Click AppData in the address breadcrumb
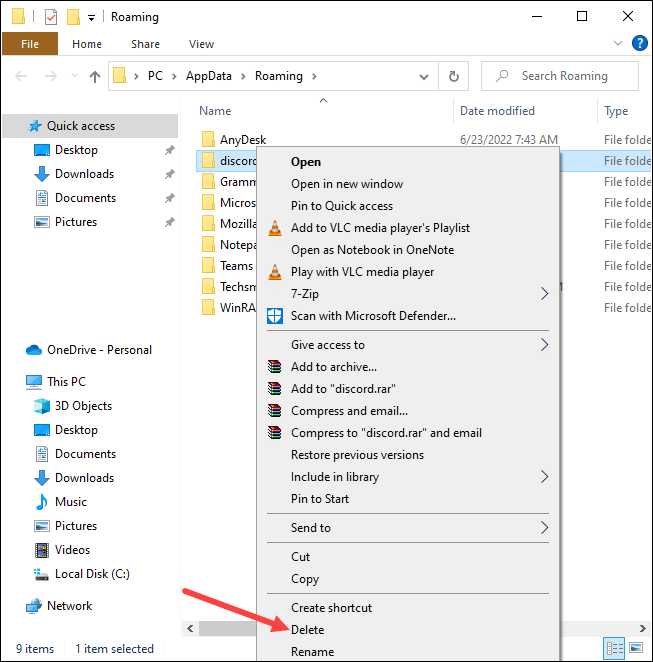This screenshot has width=653, height=662. 209,76
